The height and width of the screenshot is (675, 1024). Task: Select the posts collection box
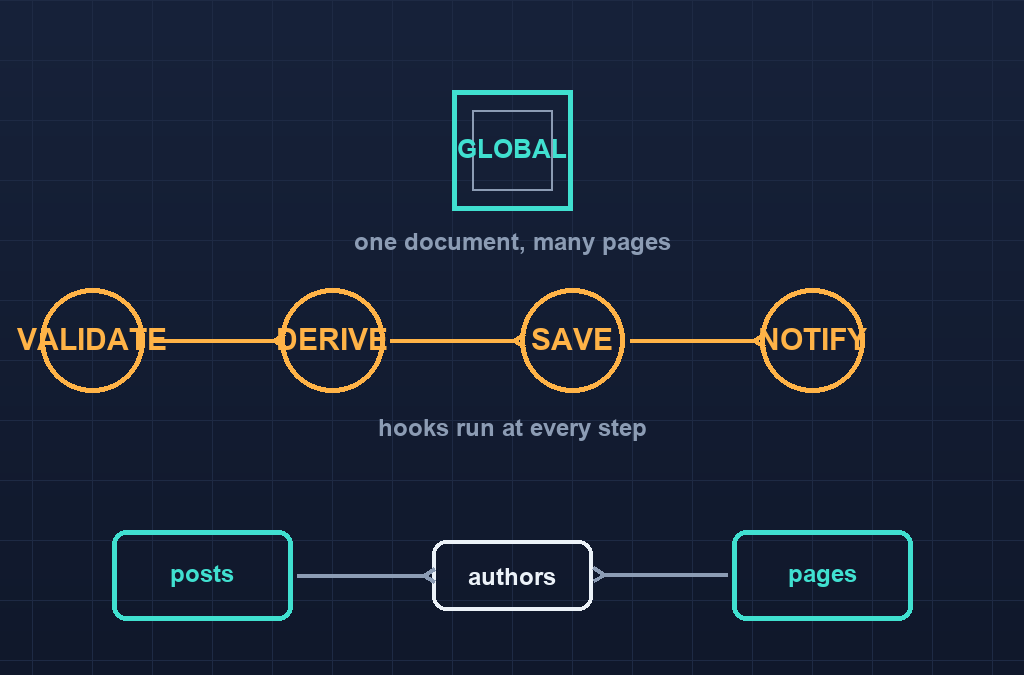pyautogui.click(x=202, y=575)
